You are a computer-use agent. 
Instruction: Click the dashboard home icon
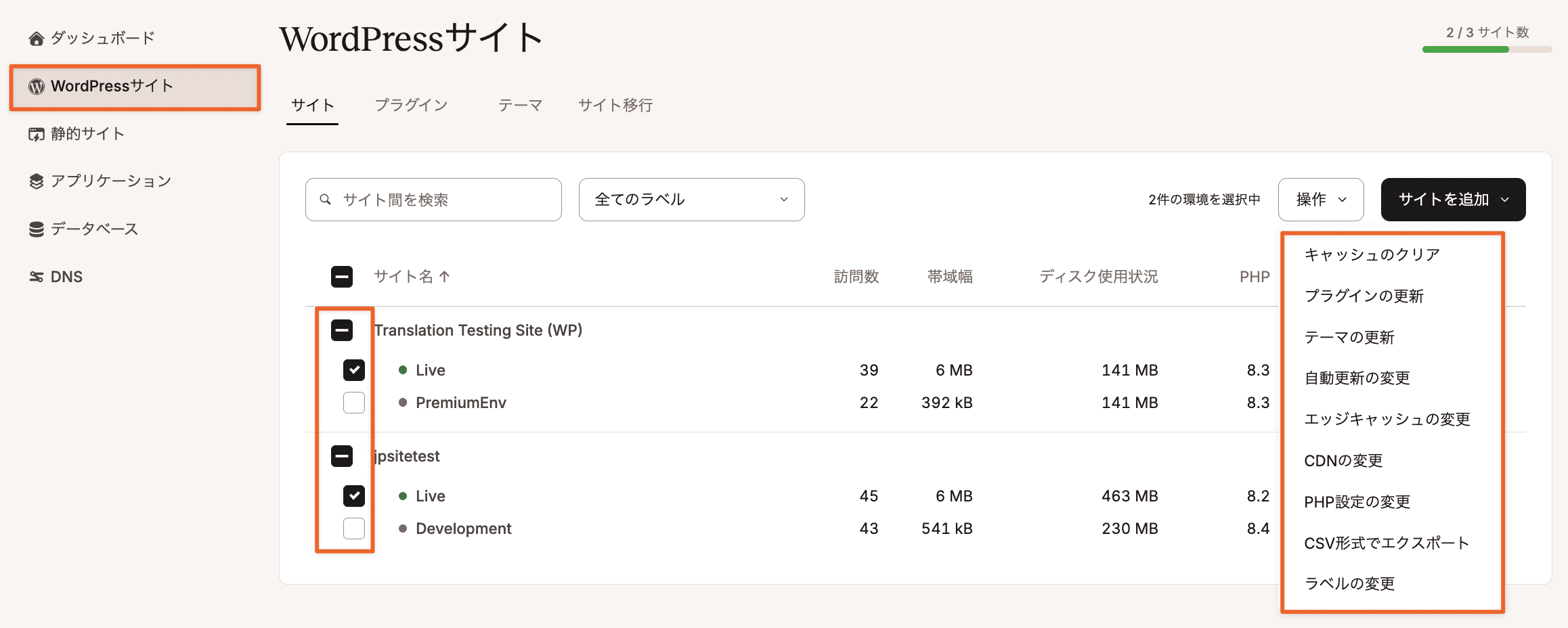pos(37,39)
